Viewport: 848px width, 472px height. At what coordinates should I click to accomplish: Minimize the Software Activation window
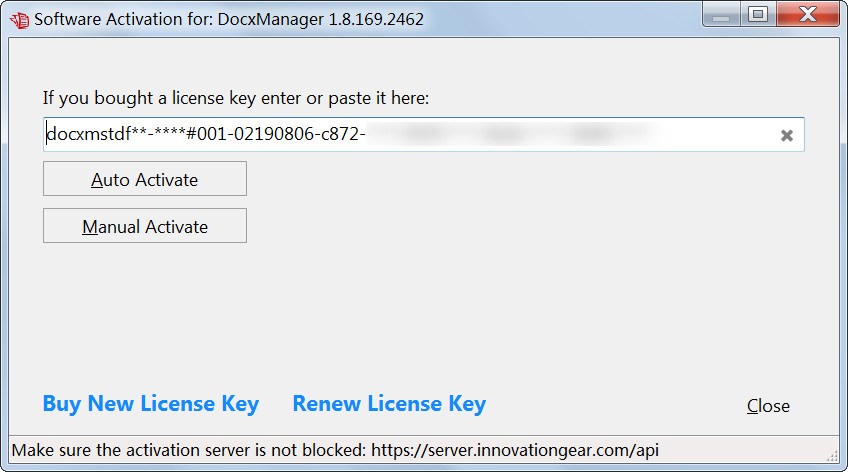[x=721, y=14]
